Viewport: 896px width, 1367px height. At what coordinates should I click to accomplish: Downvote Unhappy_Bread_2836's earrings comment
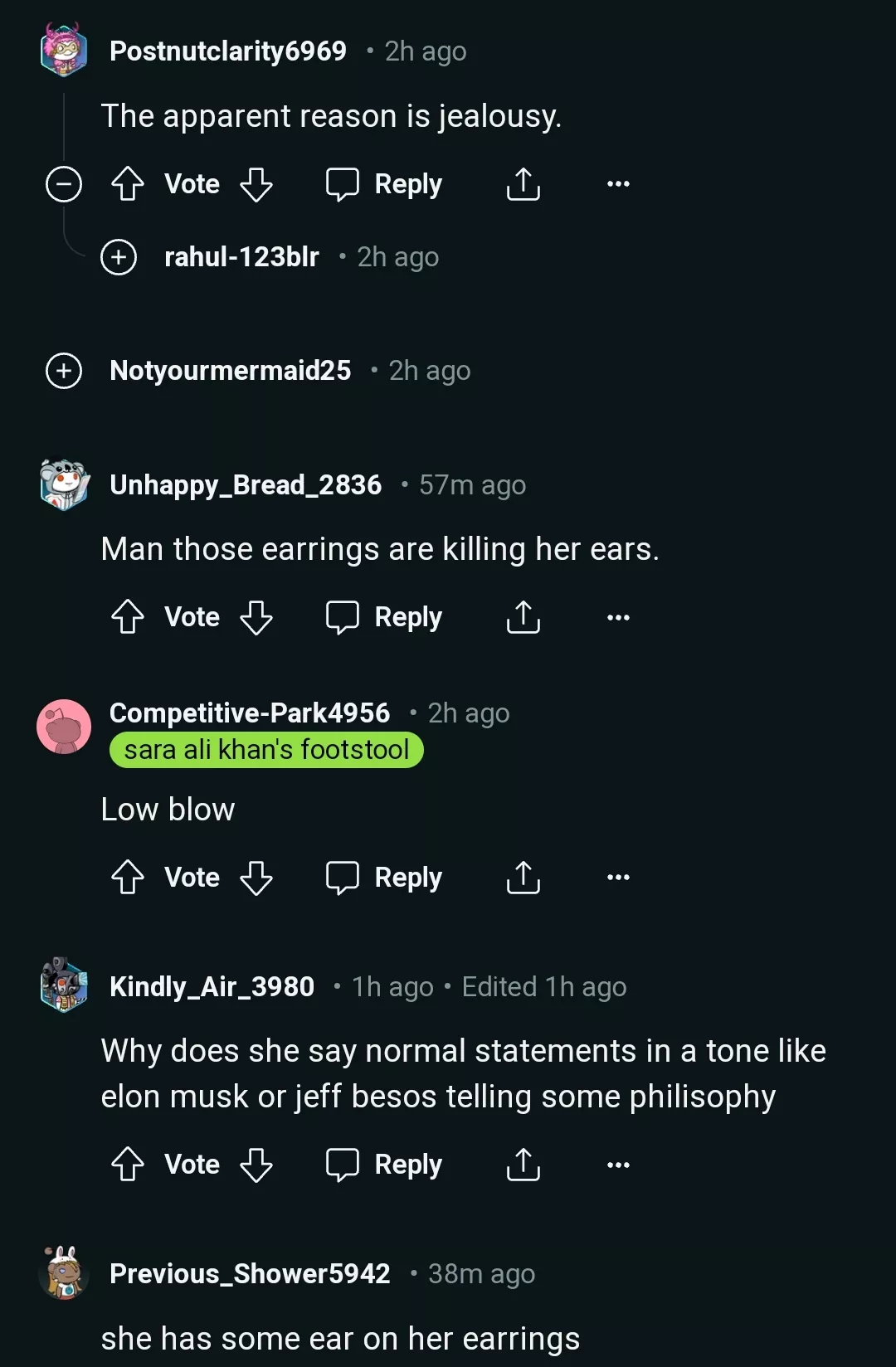256,616
